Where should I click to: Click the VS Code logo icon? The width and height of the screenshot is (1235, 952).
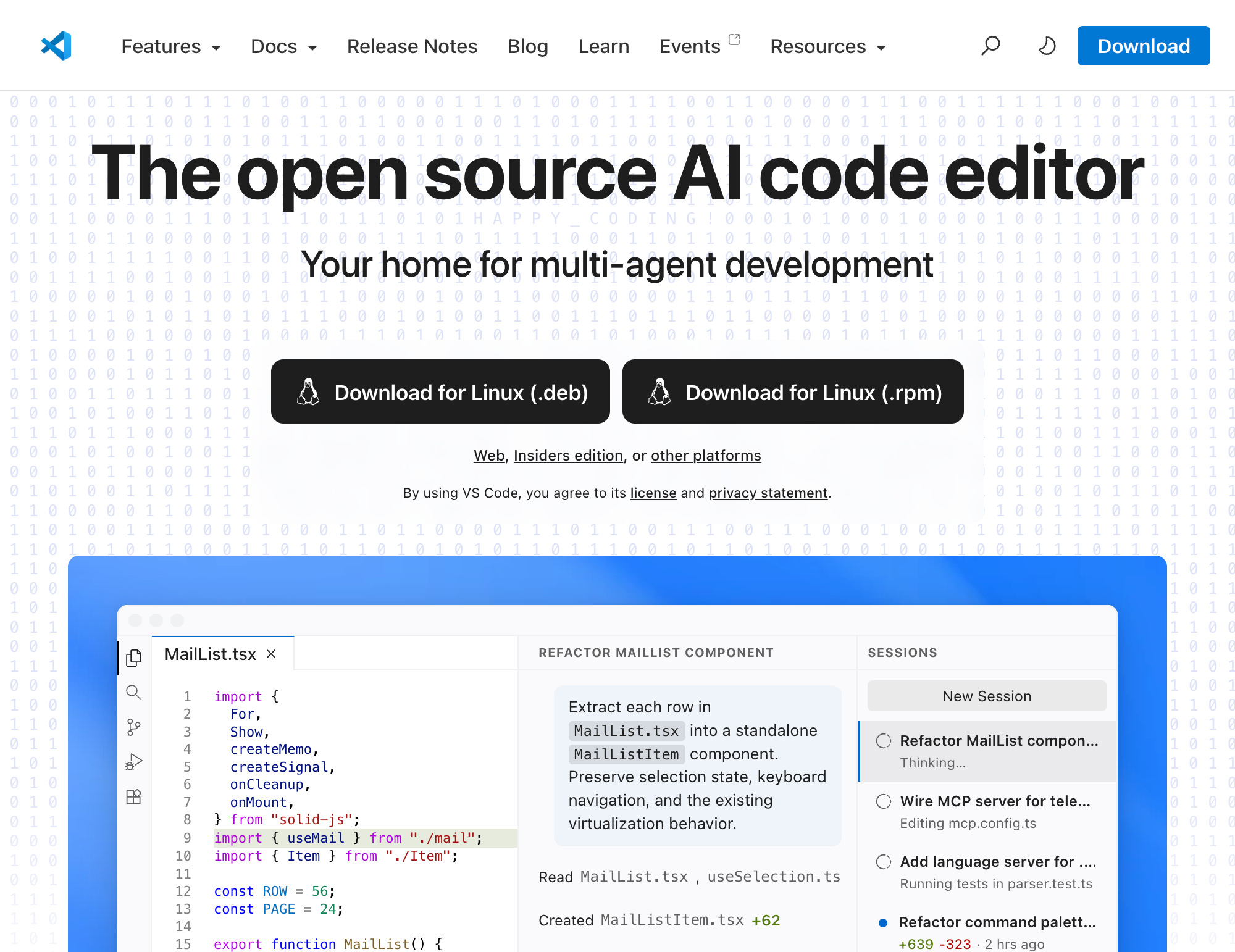(x=56, y=46)
